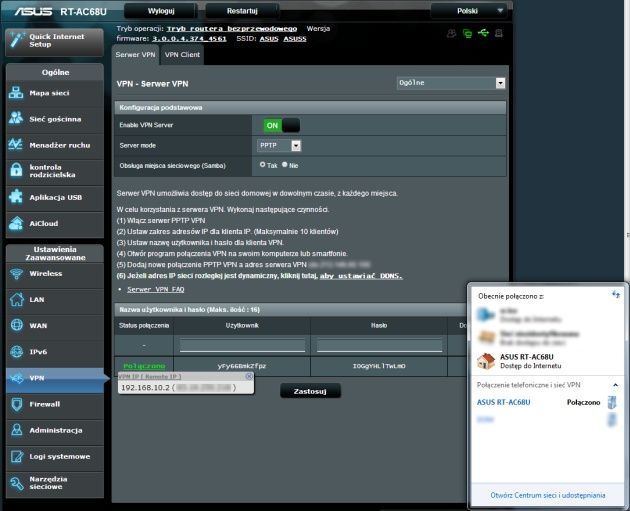The image size is (630, 511).
Task: Click the Wyloguj button
Action: (x=161, y=11)
